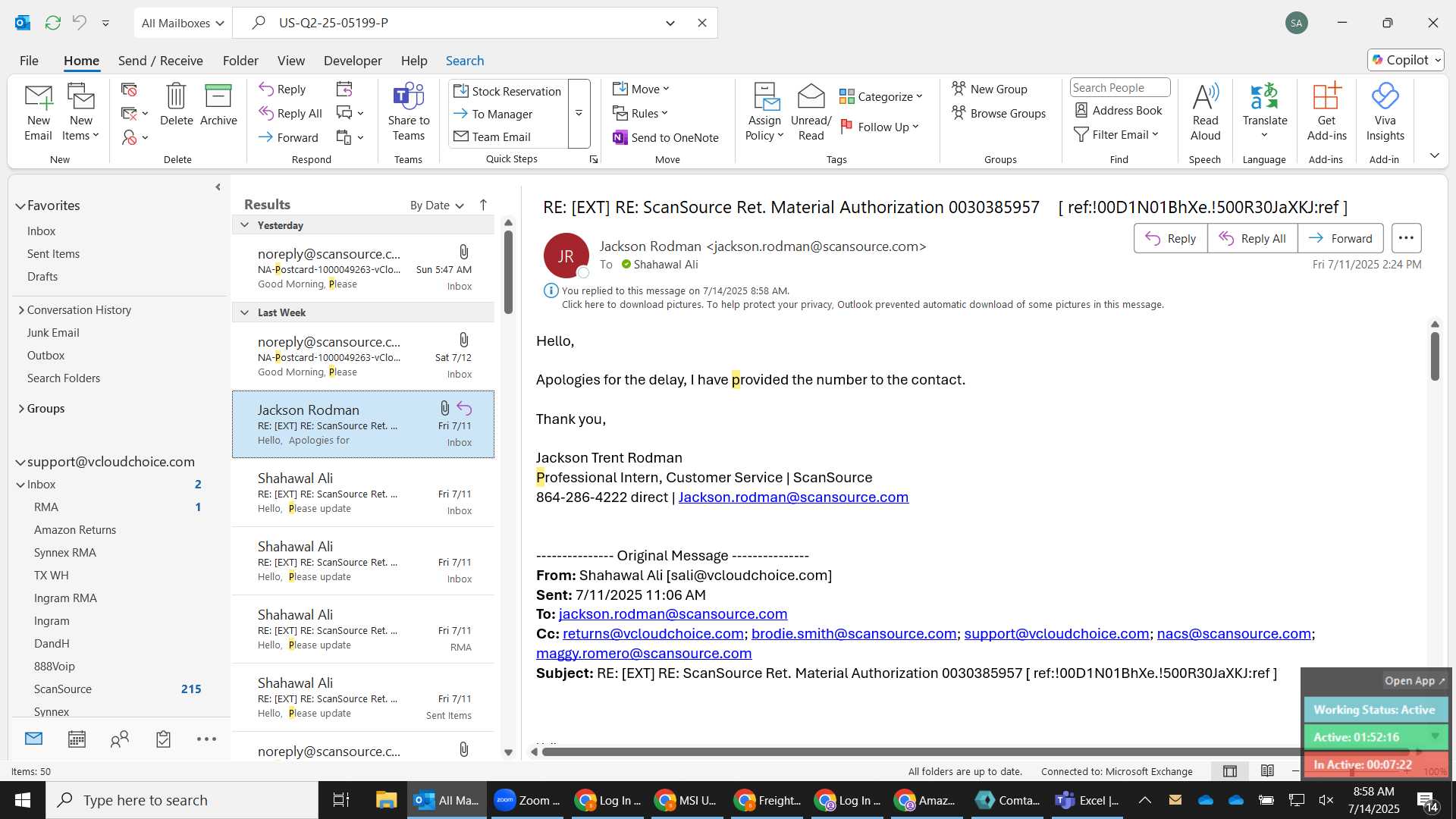This screenshot has height=819, width=1456.
Task: Click the Undo arrow in title bar
Action: (80, 23)
